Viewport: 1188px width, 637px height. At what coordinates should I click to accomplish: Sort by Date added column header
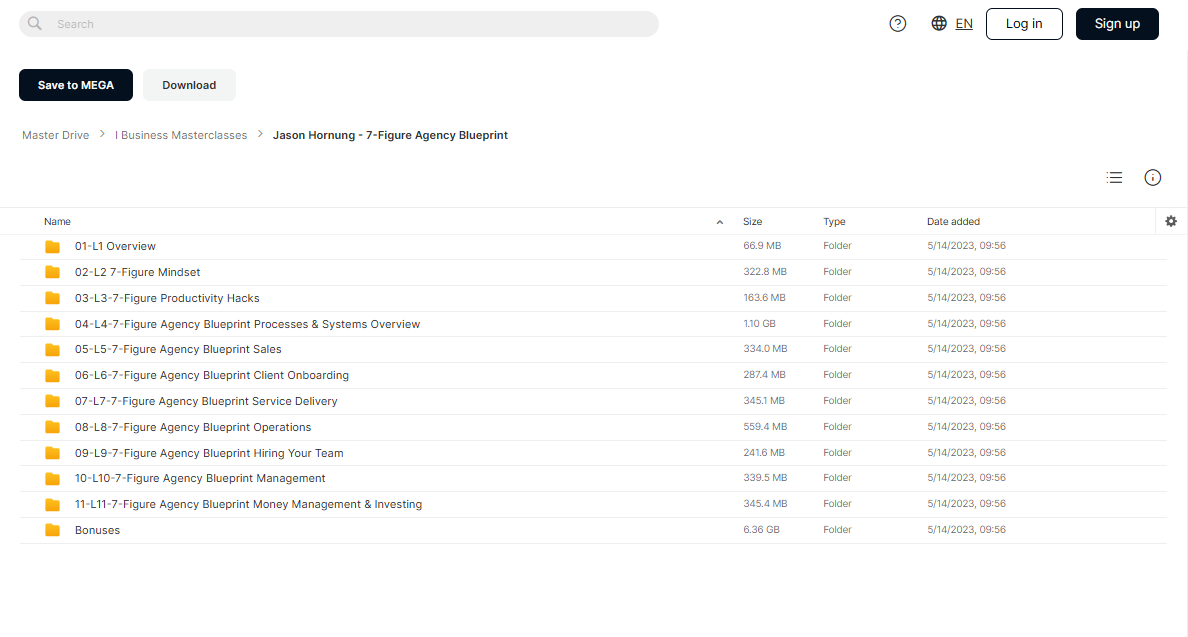tap(953, 221)
